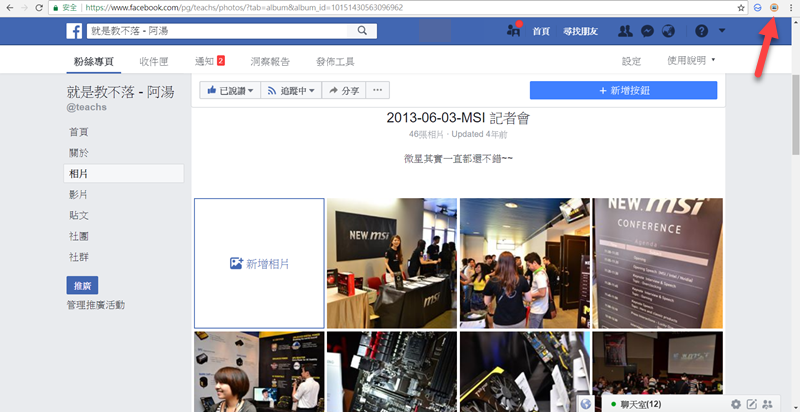Open friend requests icon

point(625,31)
